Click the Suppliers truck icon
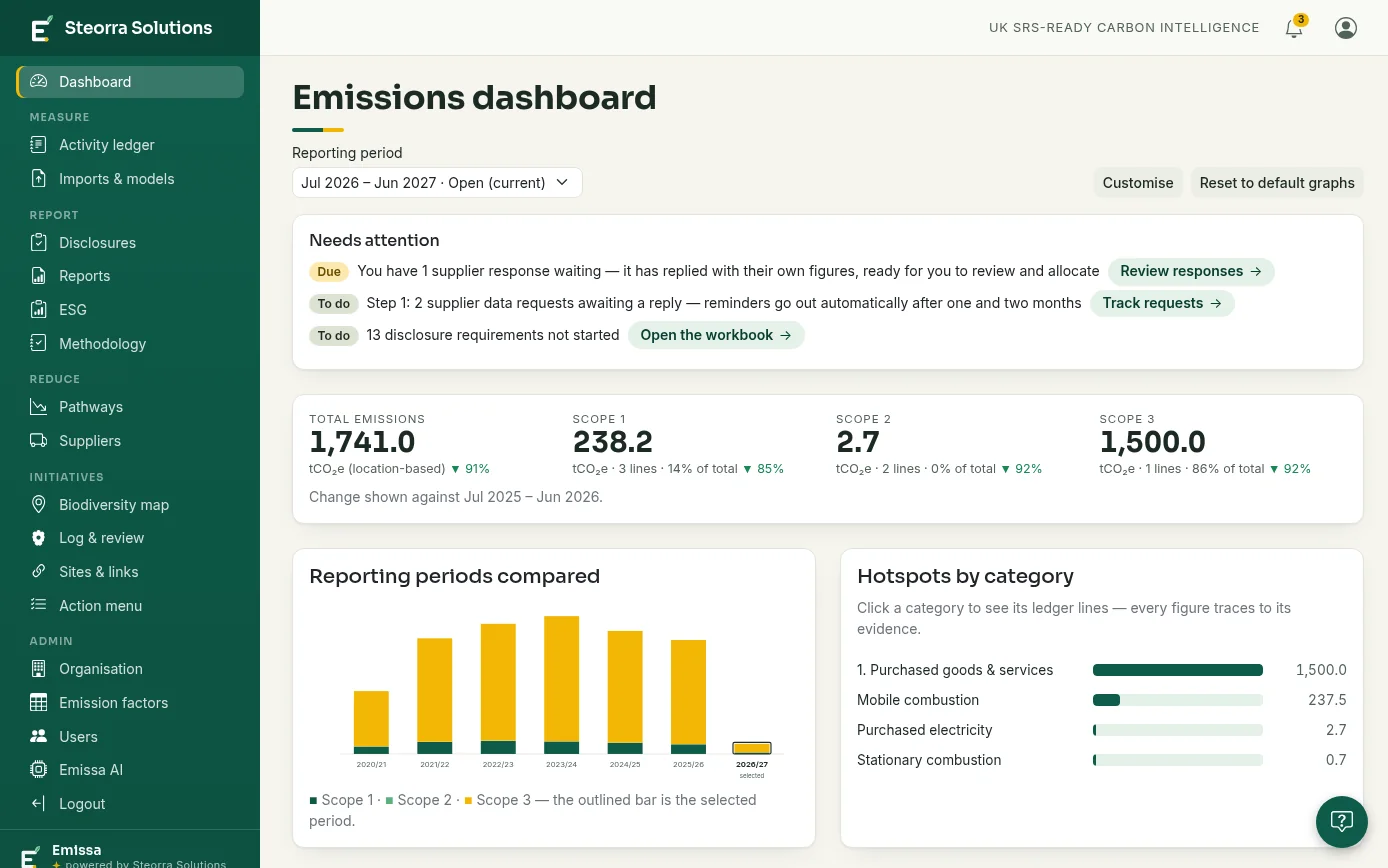This screenshot has height=868, width=1388. click(x=39, y=441)
